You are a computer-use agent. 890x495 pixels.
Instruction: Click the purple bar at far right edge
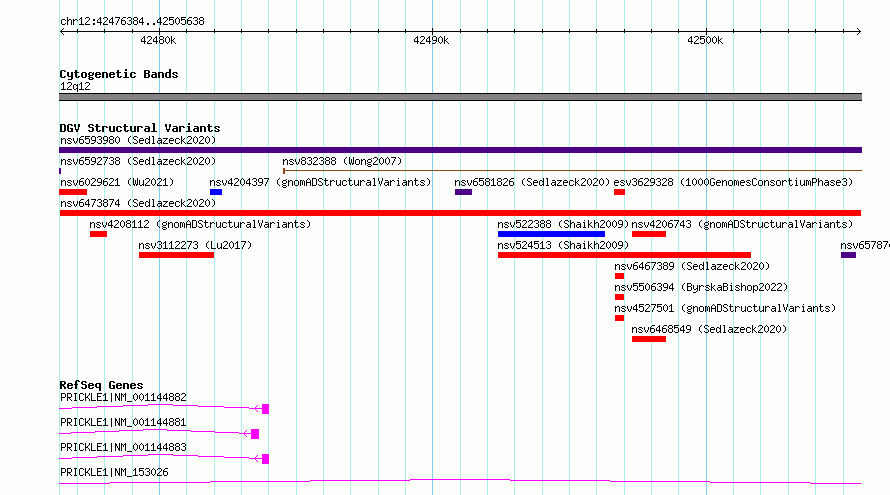pyautogui.click(x=848, y=255)
